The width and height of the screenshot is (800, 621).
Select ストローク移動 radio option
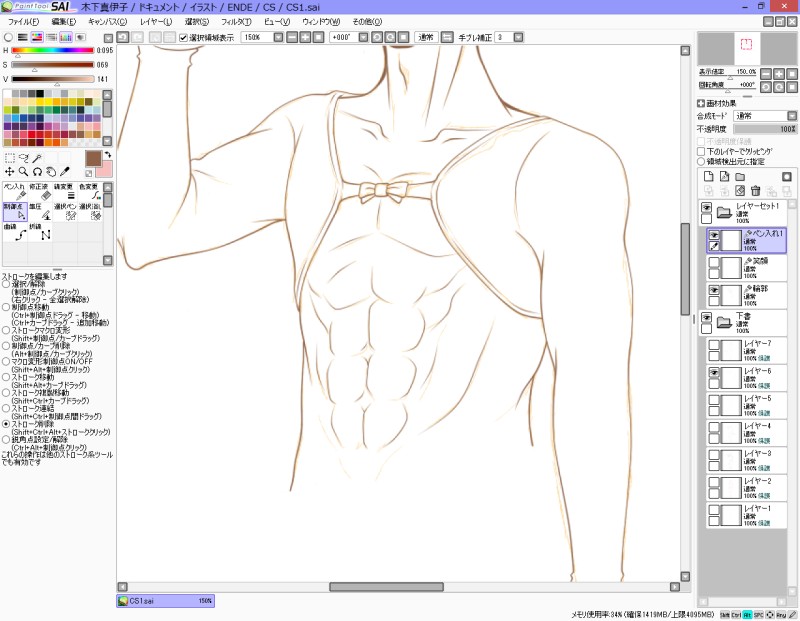coord(6,377)
